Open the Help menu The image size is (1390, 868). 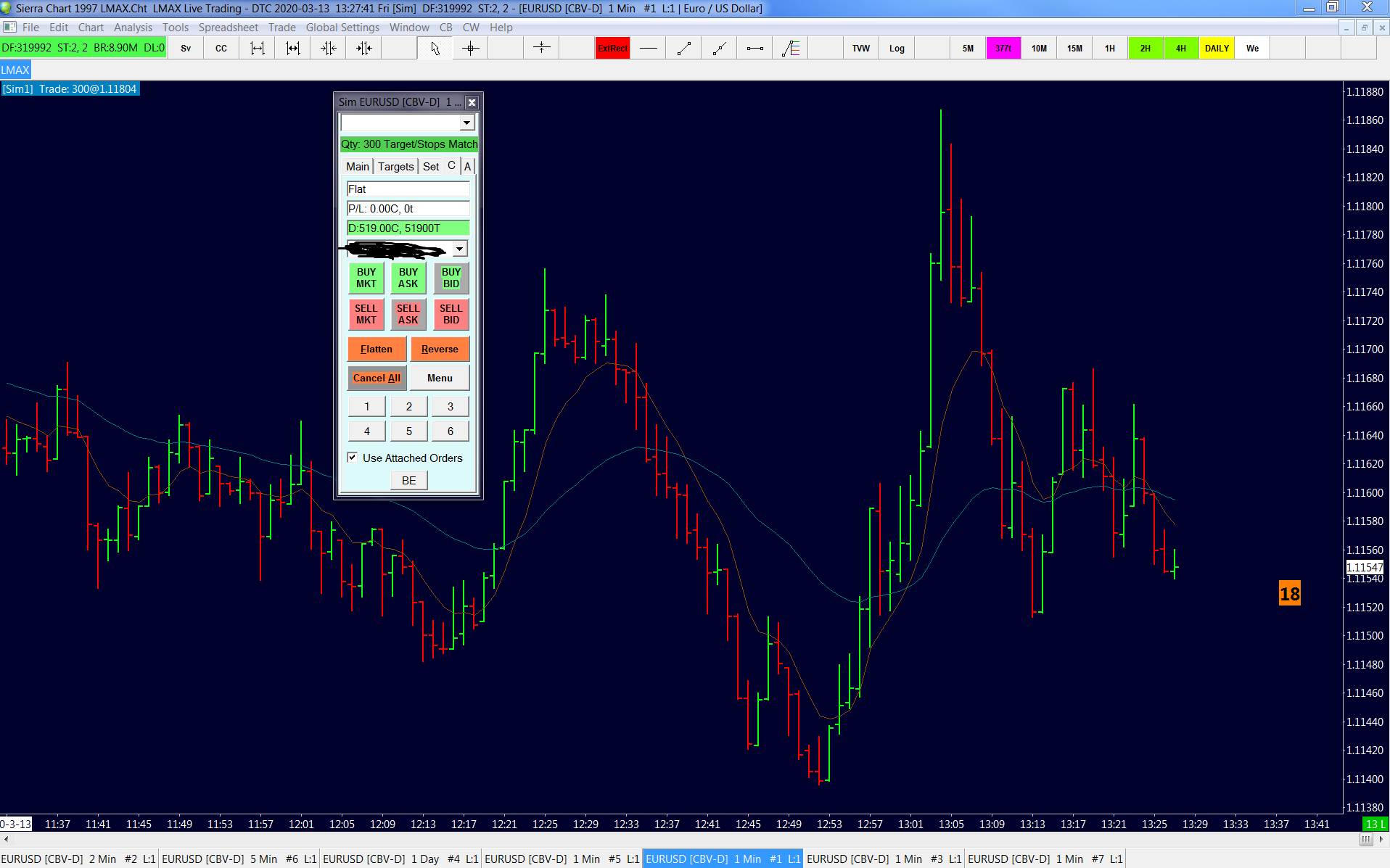501,28
